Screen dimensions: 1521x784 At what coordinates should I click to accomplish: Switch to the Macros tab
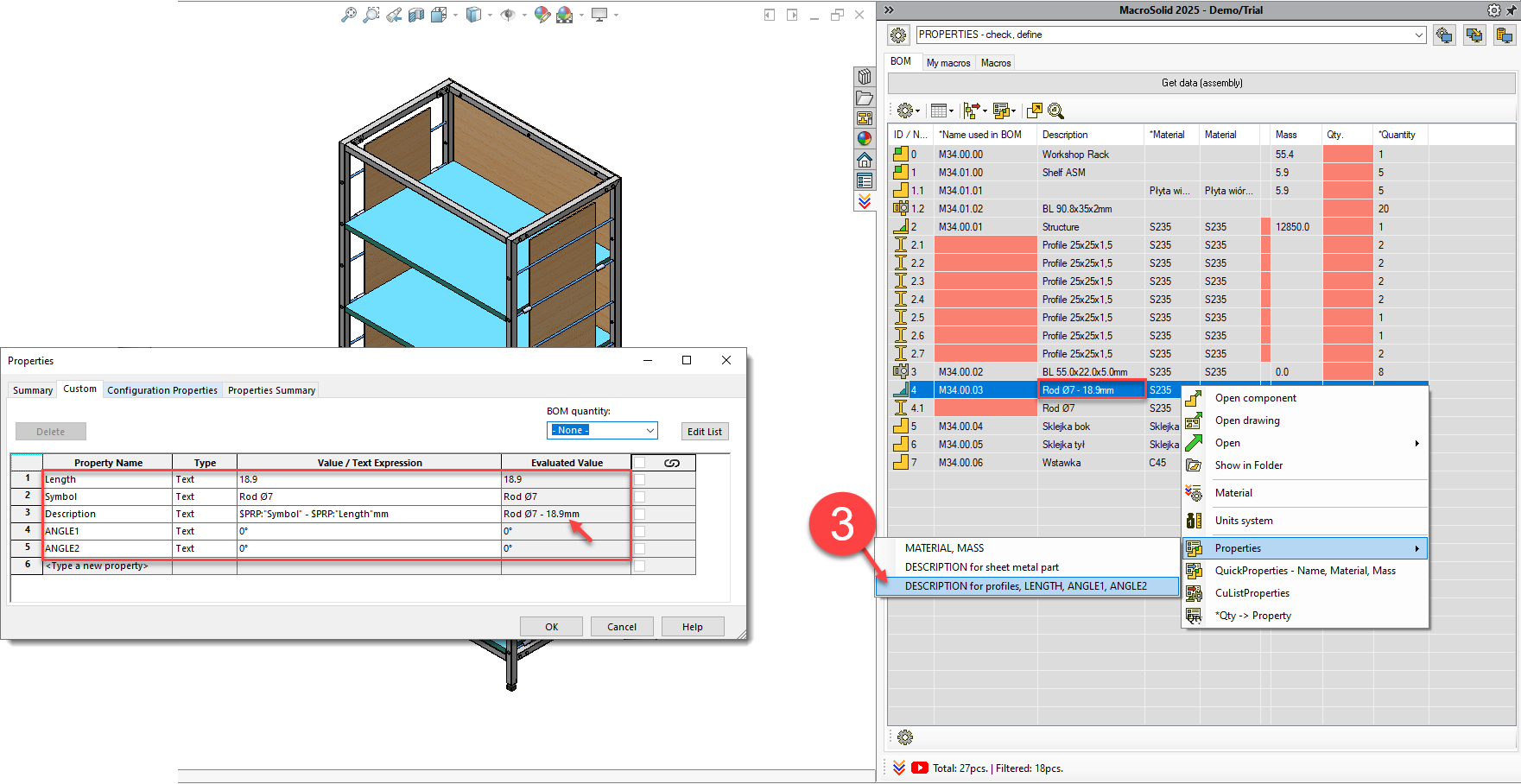pos(996,63)
